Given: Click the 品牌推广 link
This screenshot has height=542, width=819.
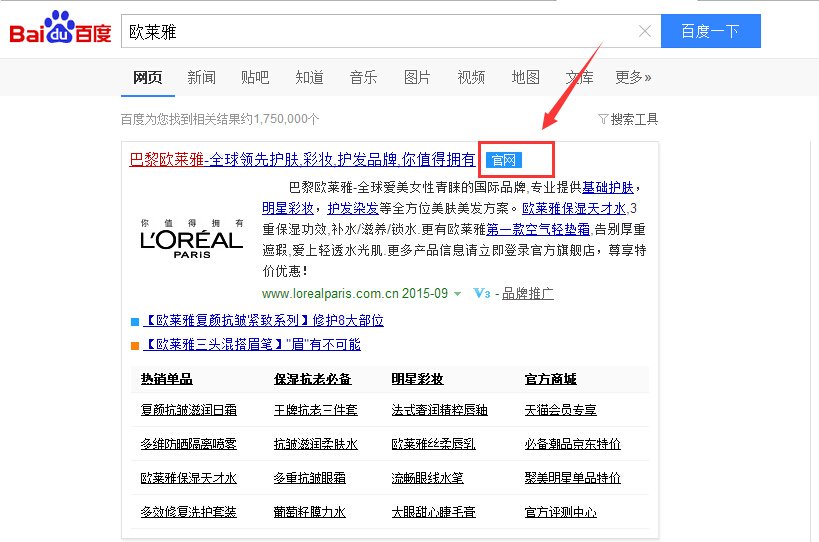Looking at the screenshot, I should (x=528, y=294).
